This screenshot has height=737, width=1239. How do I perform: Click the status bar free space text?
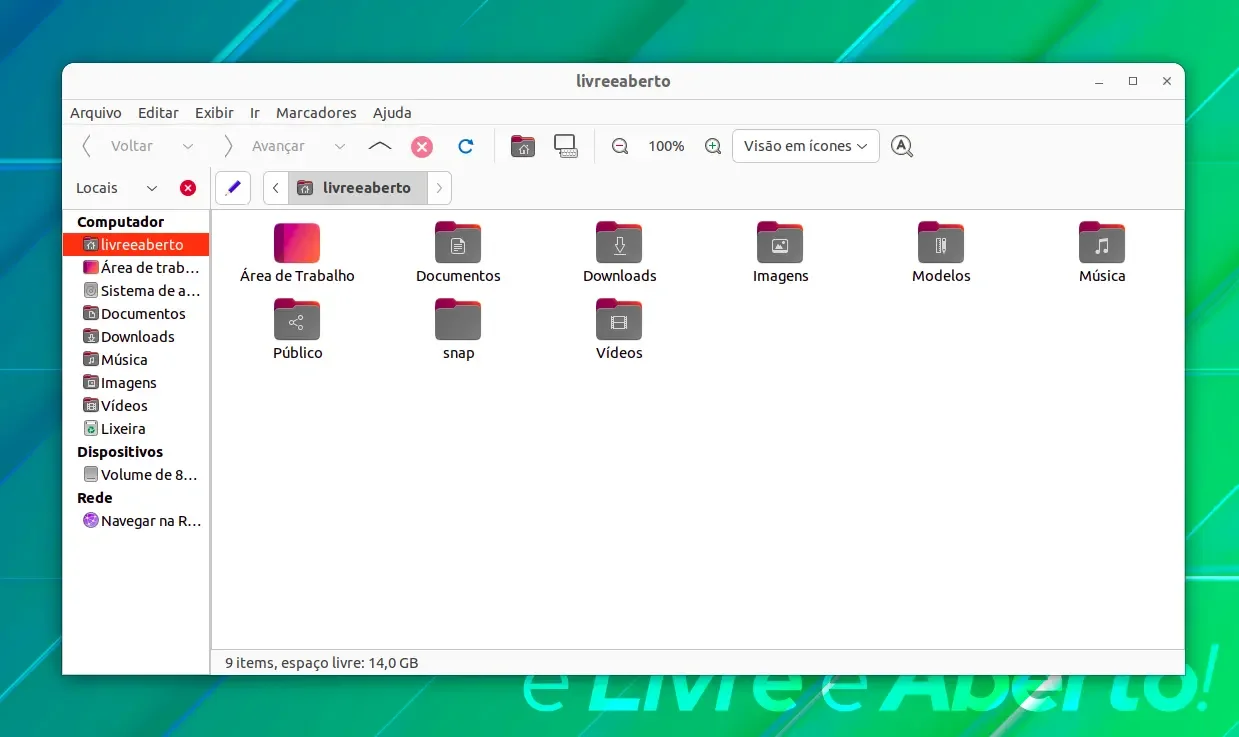321,662
